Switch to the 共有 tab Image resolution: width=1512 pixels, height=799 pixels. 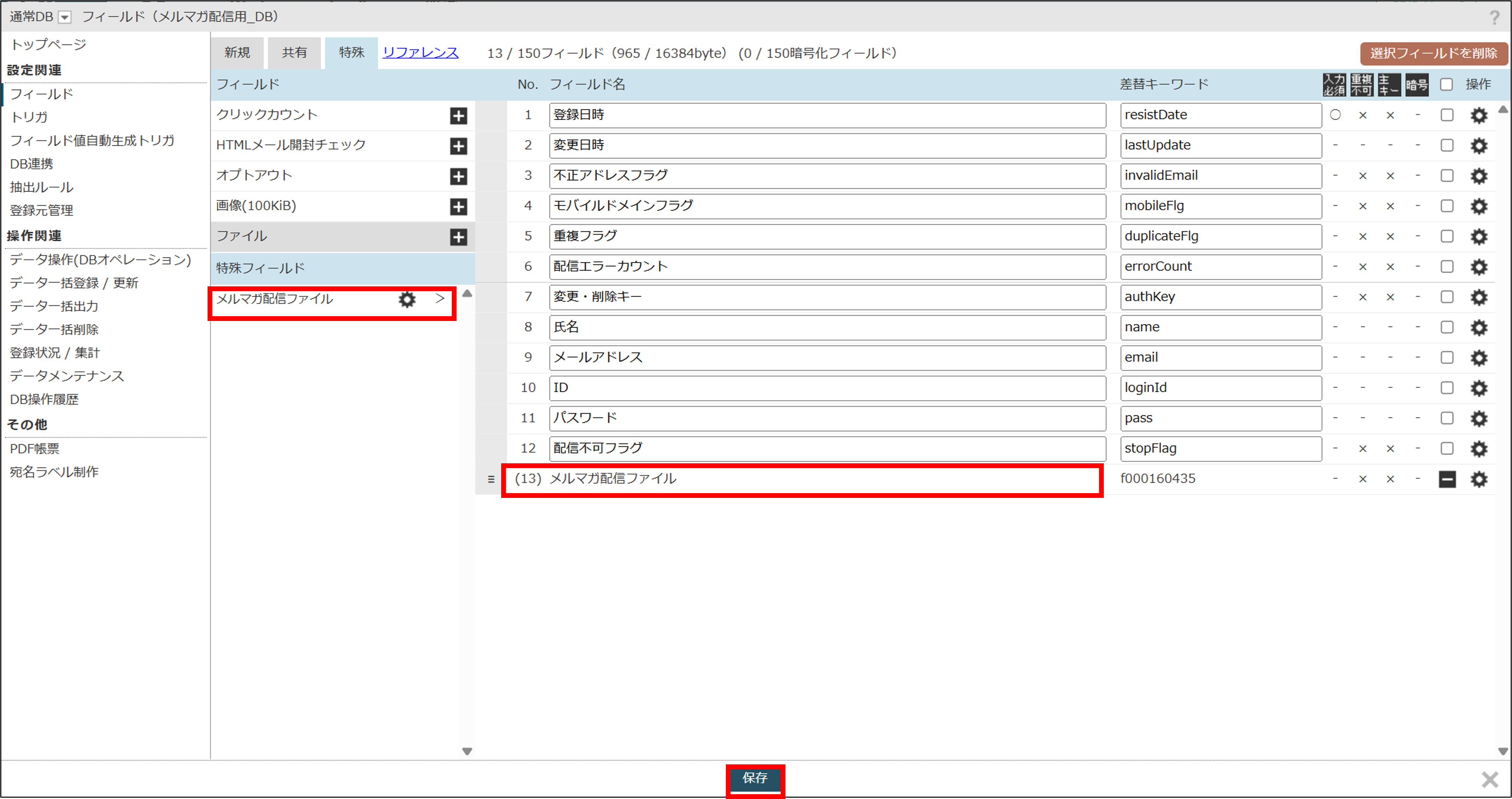pos(294,53)
